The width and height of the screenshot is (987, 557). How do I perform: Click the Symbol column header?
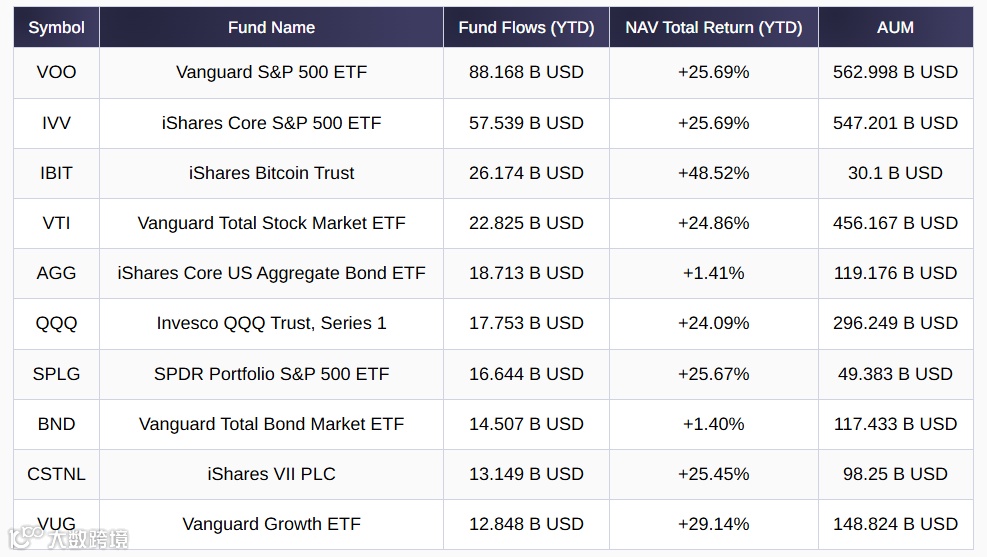click(x=56, y=27)
